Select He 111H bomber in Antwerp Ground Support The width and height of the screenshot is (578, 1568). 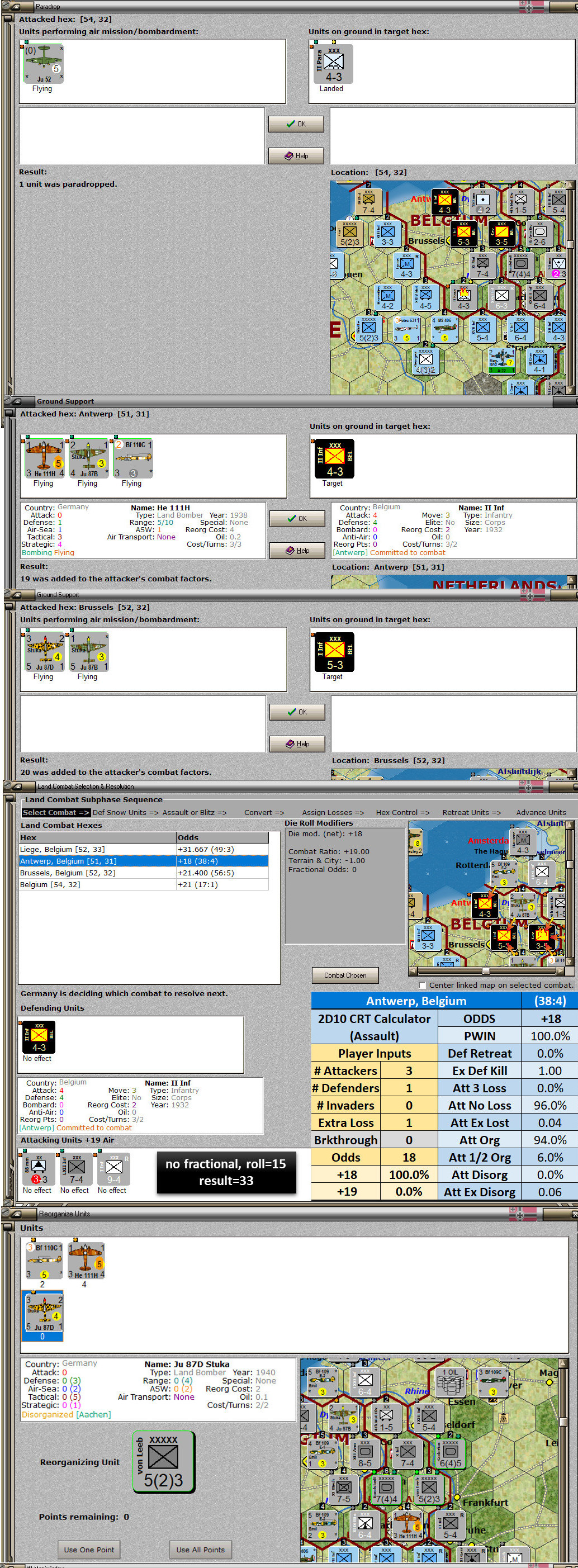(x=44, y=458)
